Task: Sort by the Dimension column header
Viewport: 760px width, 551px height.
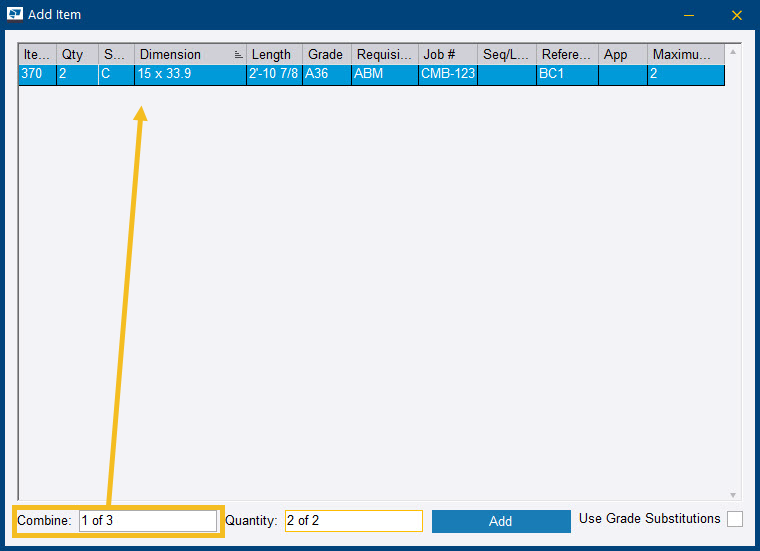Action: pos(190,54)
